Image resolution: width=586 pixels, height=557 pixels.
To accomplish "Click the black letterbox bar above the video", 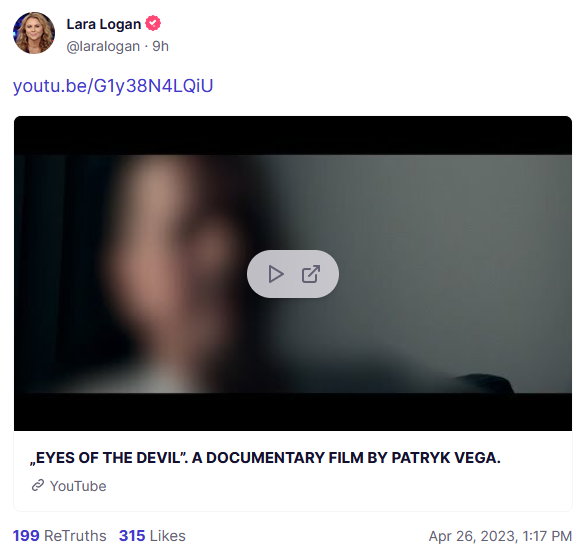I will click(x=293, y=135).
